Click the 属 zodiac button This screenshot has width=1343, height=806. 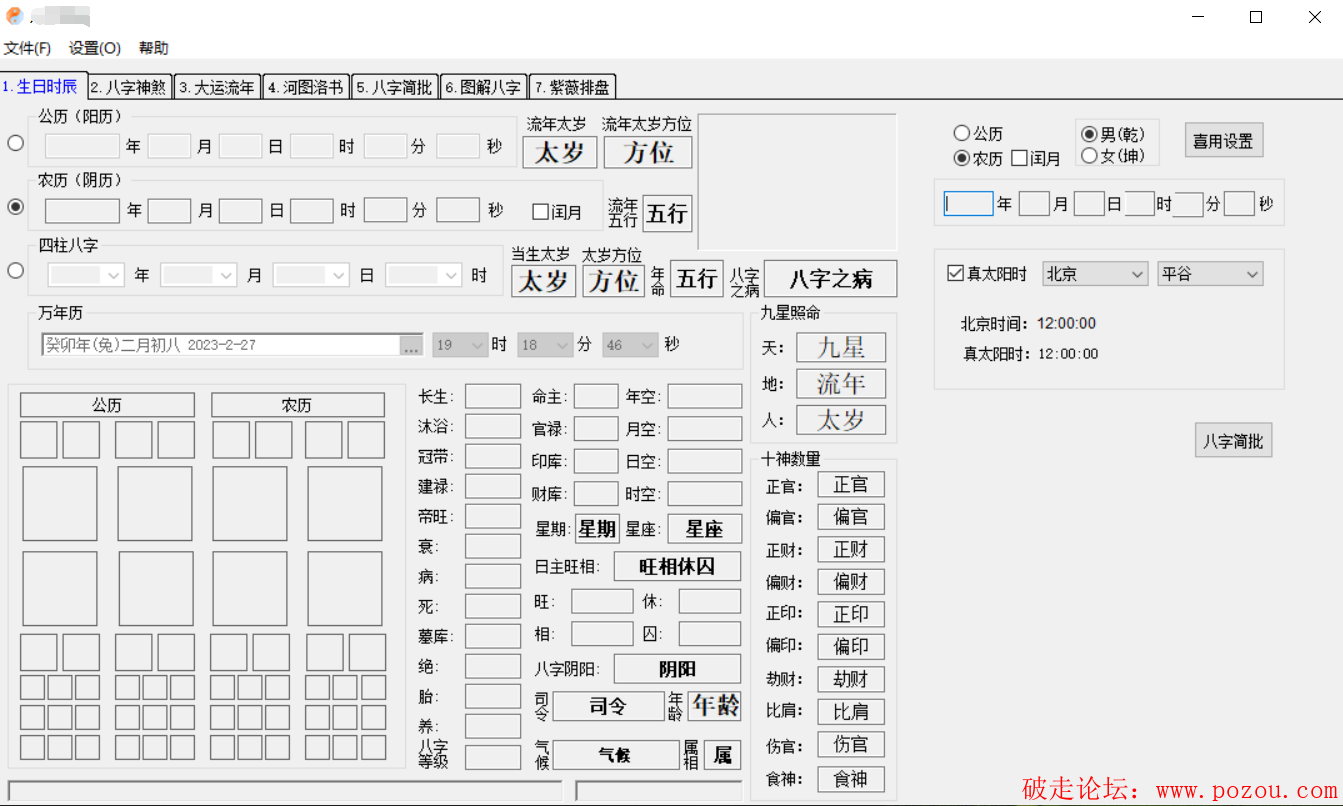coord(722,755)
